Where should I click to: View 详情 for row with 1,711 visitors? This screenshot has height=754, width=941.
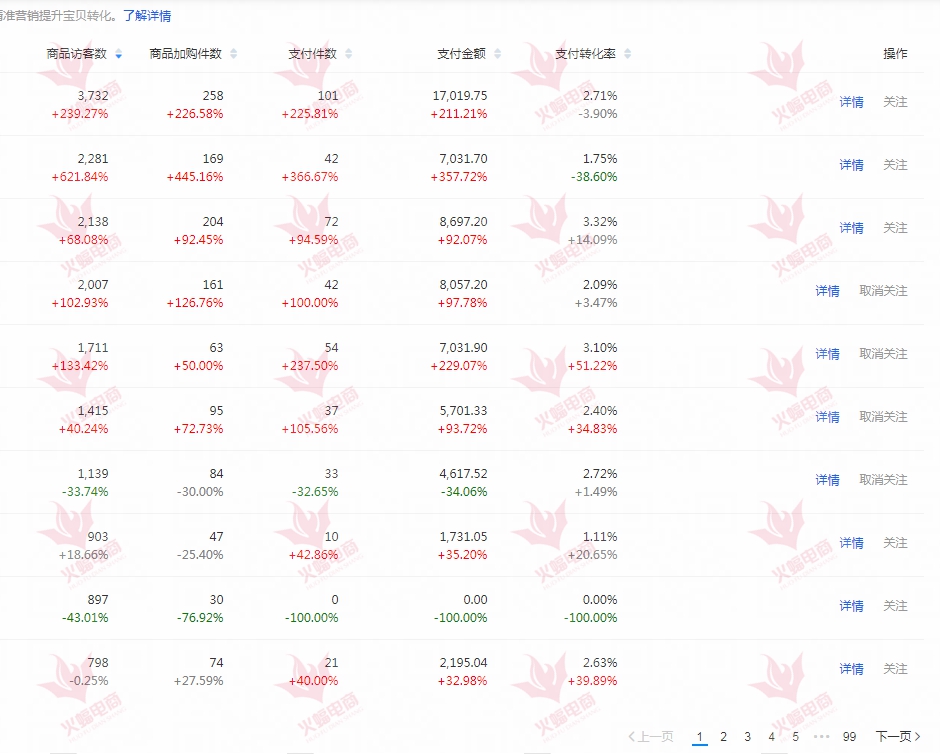click(827, 354)
